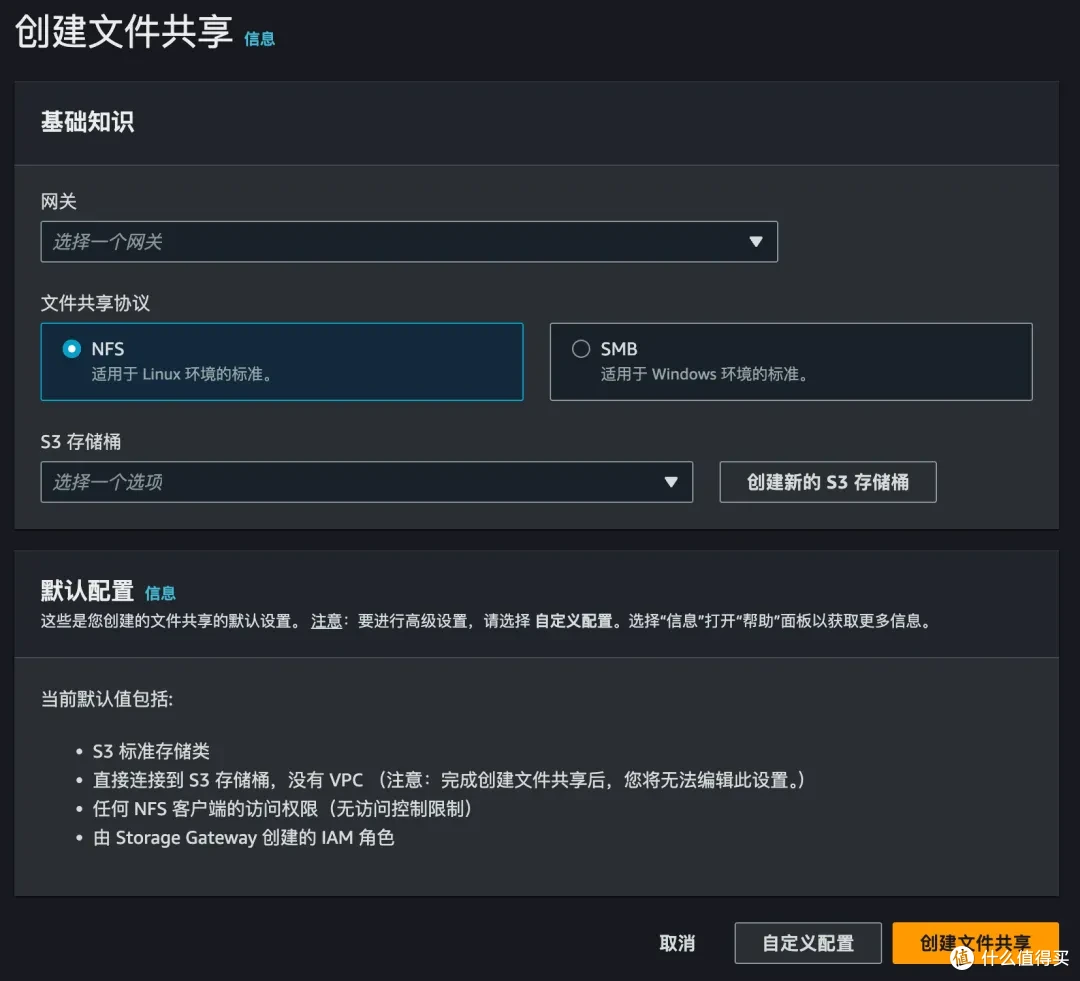Click the orange 创建文件共享 button

[975, 942]
